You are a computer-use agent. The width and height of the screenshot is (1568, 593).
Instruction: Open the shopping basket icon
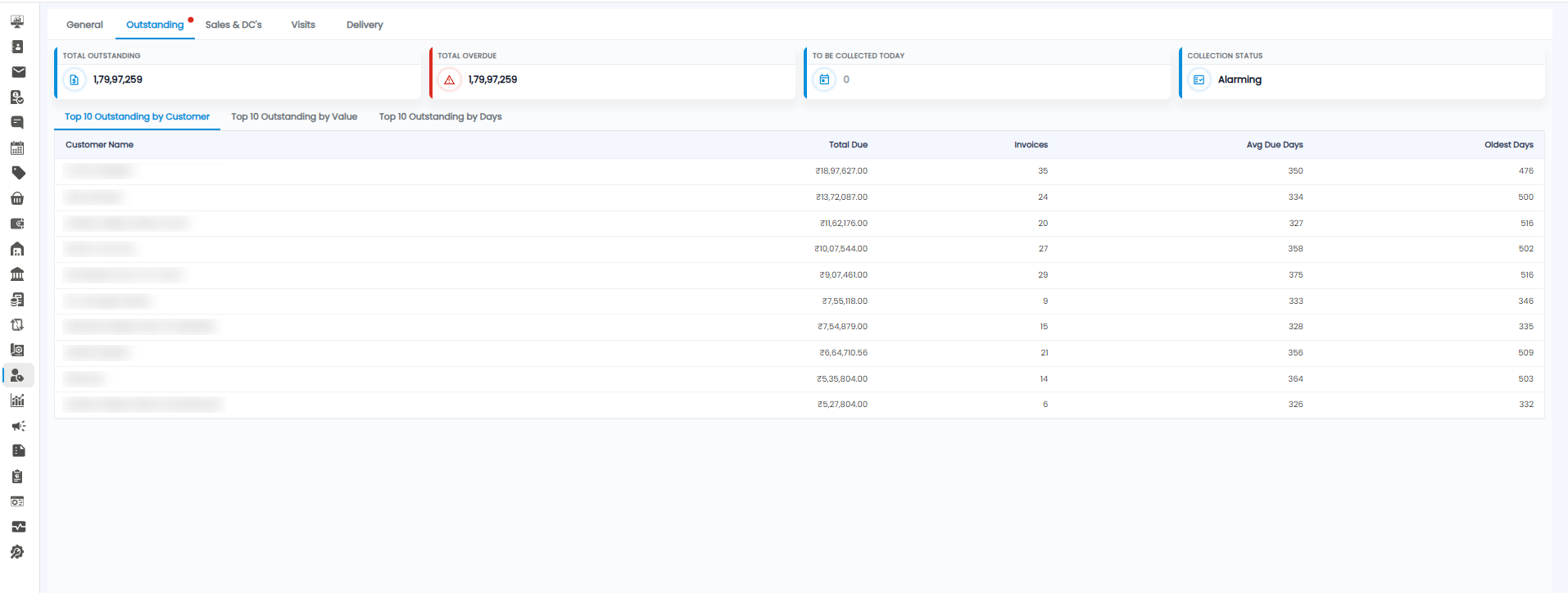click(17, 198)
